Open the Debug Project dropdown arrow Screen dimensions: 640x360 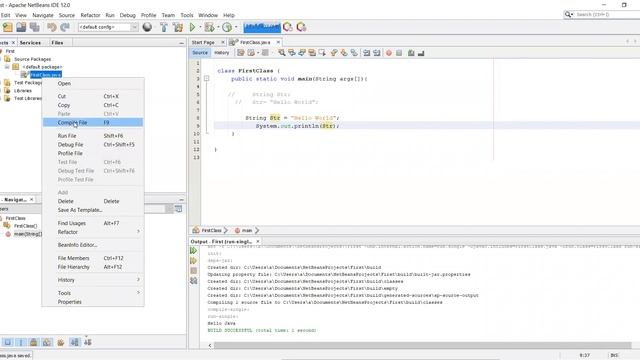218,27
